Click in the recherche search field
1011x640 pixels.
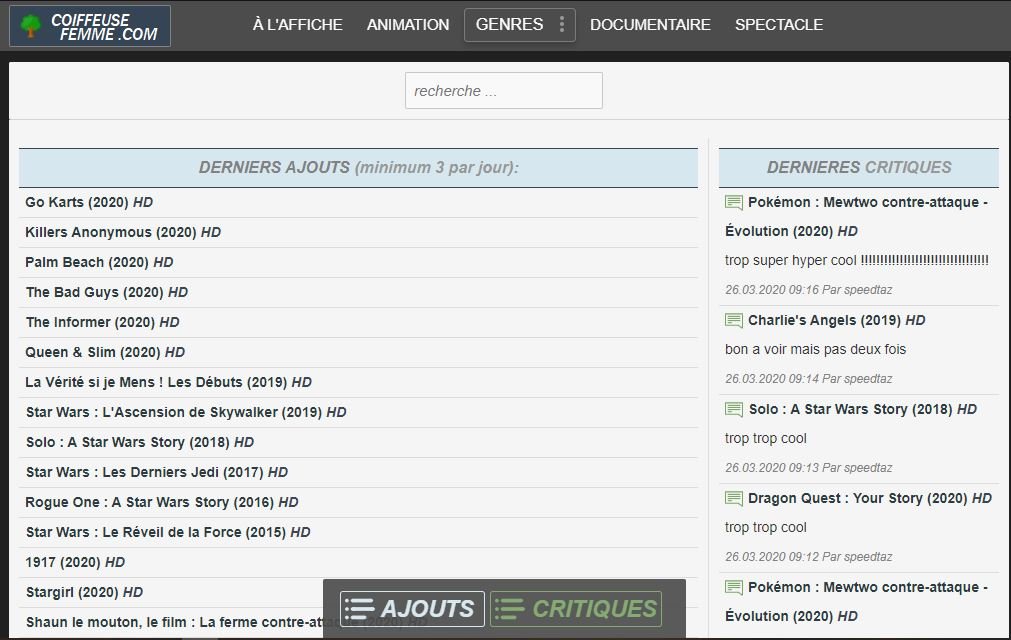coord(504,90)
